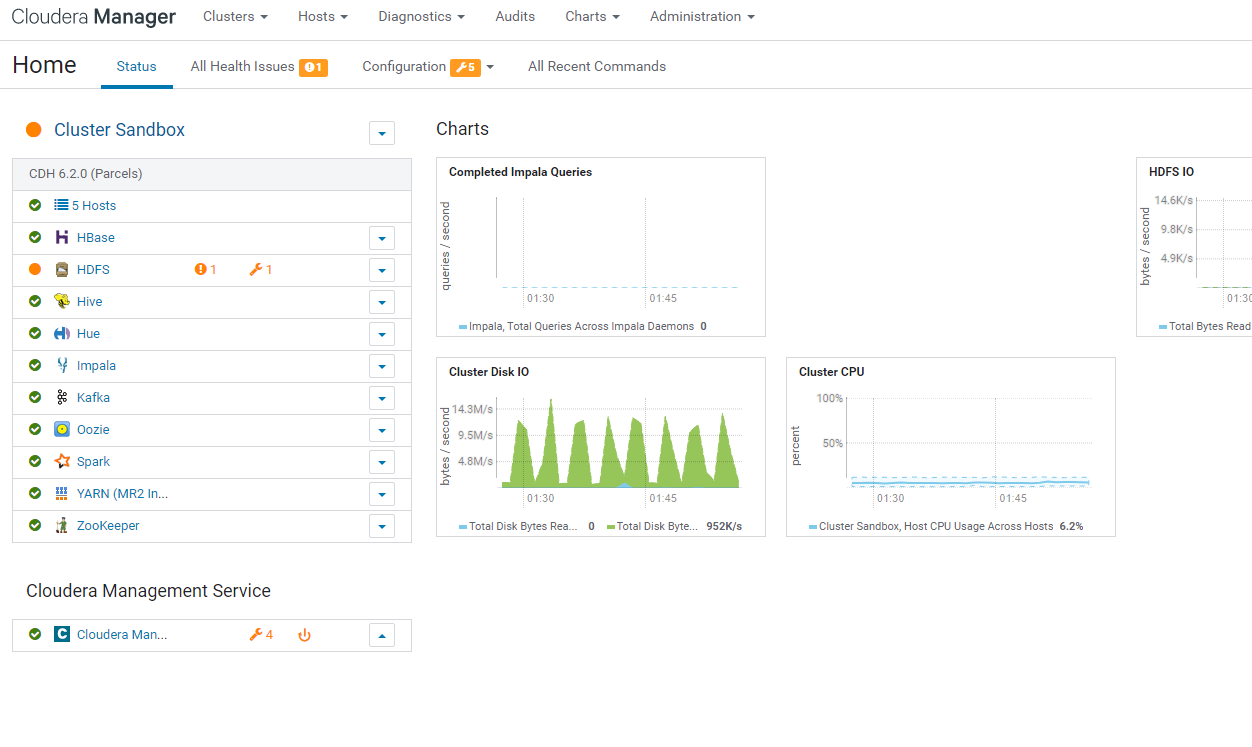Screen dimensions: 1252x747
Task: Open the HDFS actions dropdown
Action: [381, 269]
